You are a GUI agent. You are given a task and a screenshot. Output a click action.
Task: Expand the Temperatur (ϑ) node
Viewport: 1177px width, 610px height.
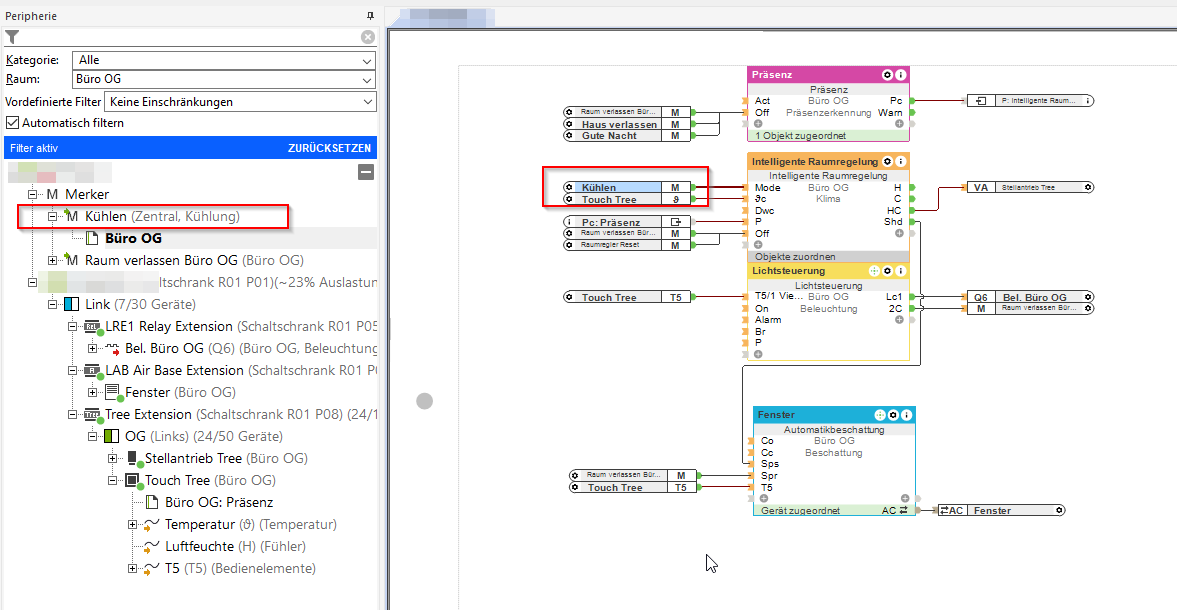tap(132, 524)
